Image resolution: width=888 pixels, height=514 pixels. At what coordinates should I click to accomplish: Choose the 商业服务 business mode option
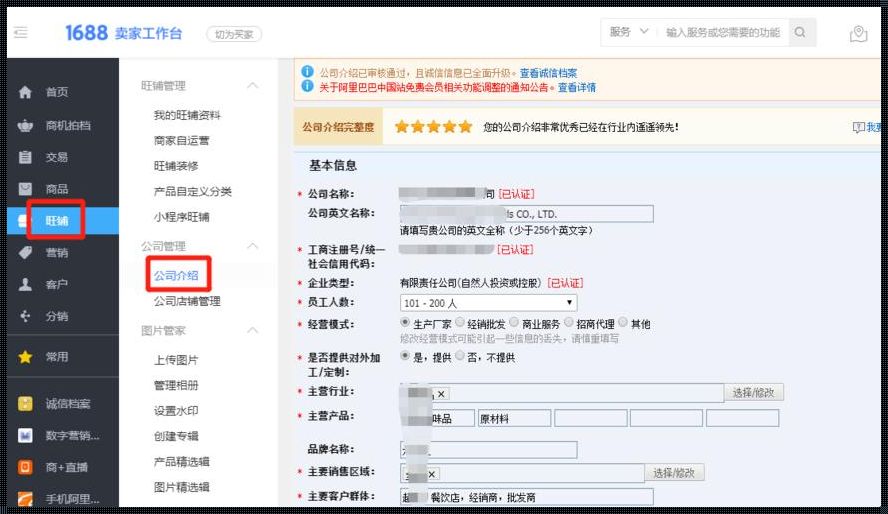[514, 323]
